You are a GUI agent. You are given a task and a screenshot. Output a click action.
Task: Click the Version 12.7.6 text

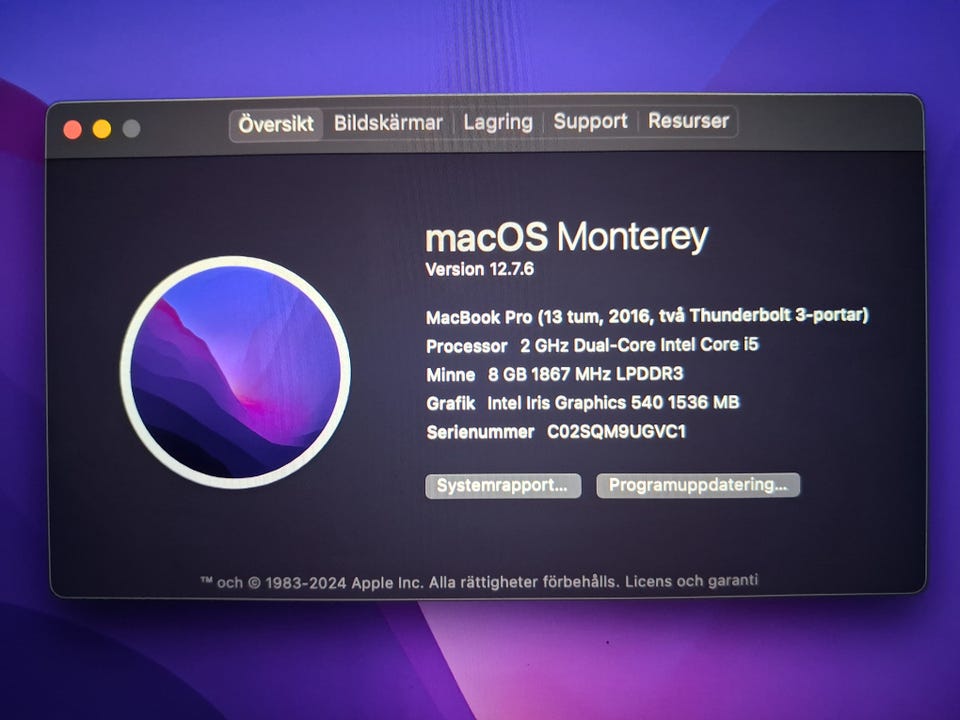pyautogui.click(x=480, y=269)
